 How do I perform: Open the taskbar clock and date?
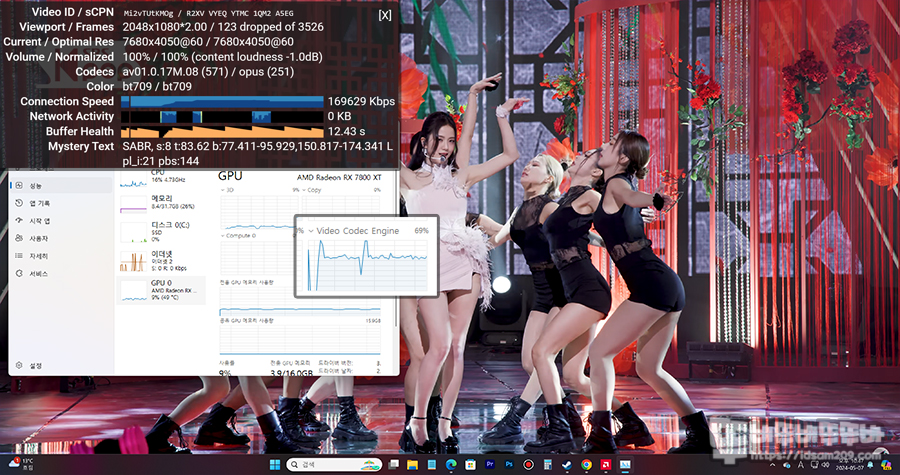(851, 465)
